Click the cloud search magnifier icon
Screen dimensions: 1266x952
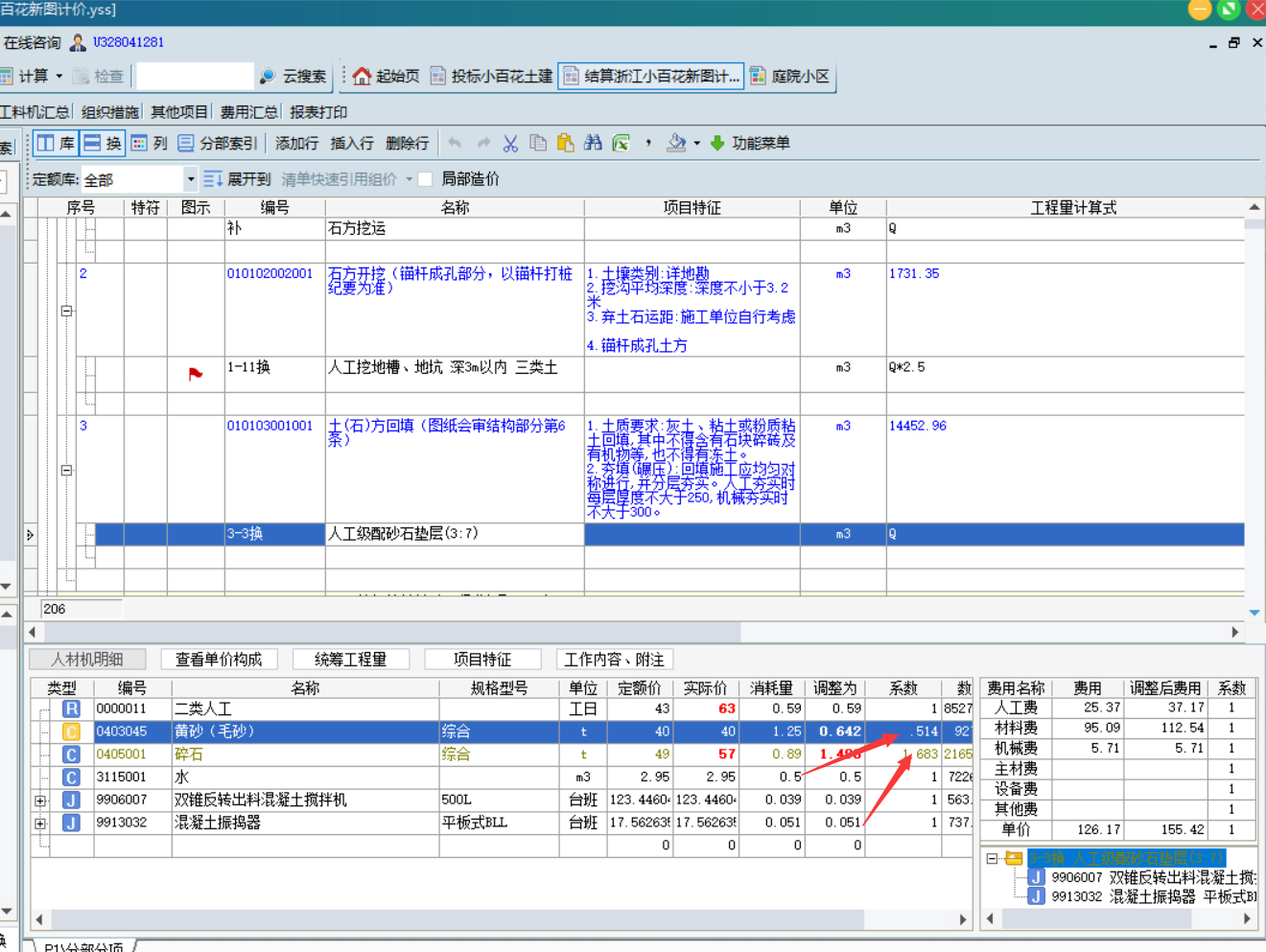268,76
